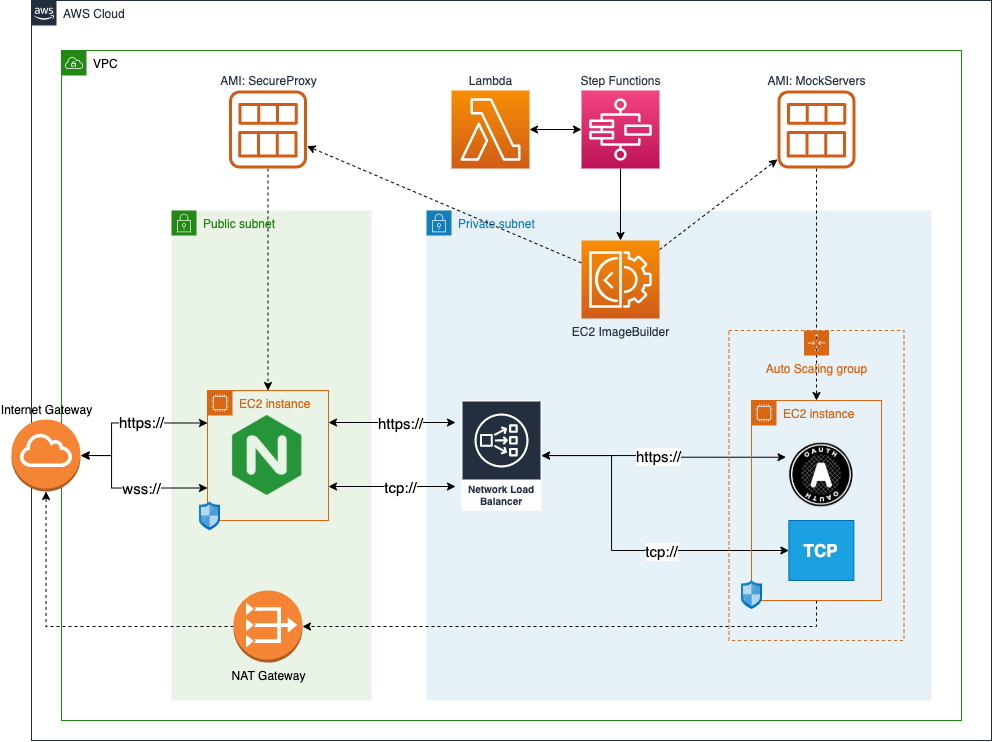
Task: Click the "Auto Scaling group" label
Action: (x=816, y=369)
